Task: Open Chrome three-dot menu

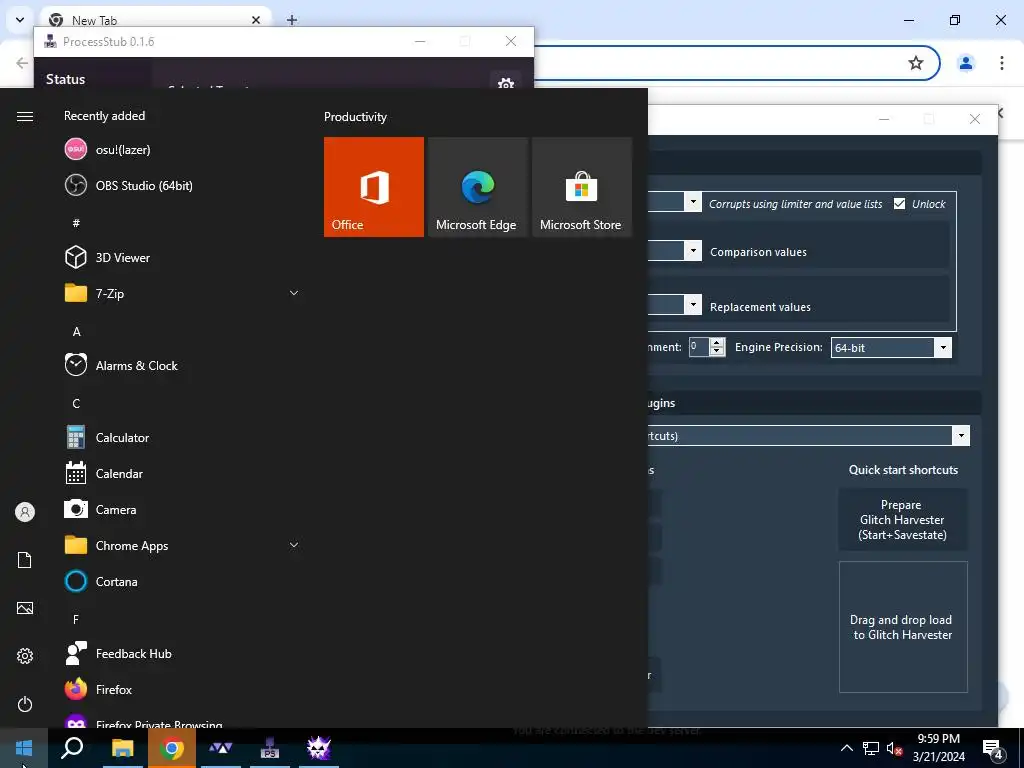Action: [x=1002, y=63]
